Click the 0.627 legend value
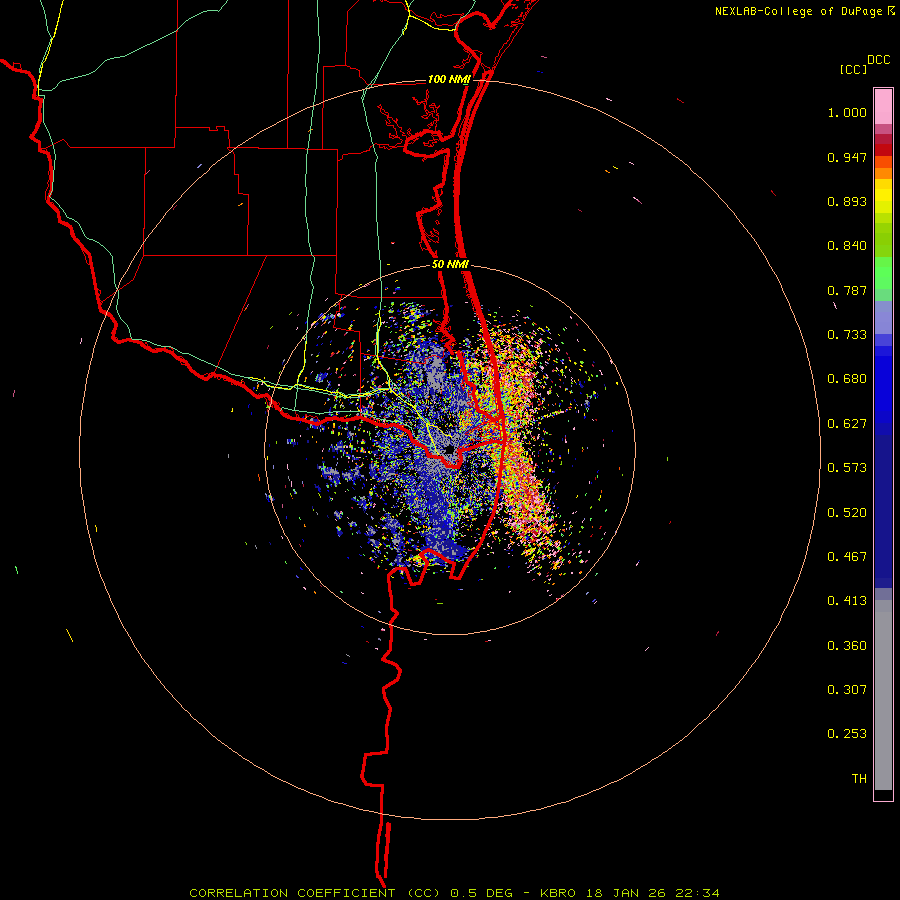The width and height of the screenshot is (900, 900). 847,424
